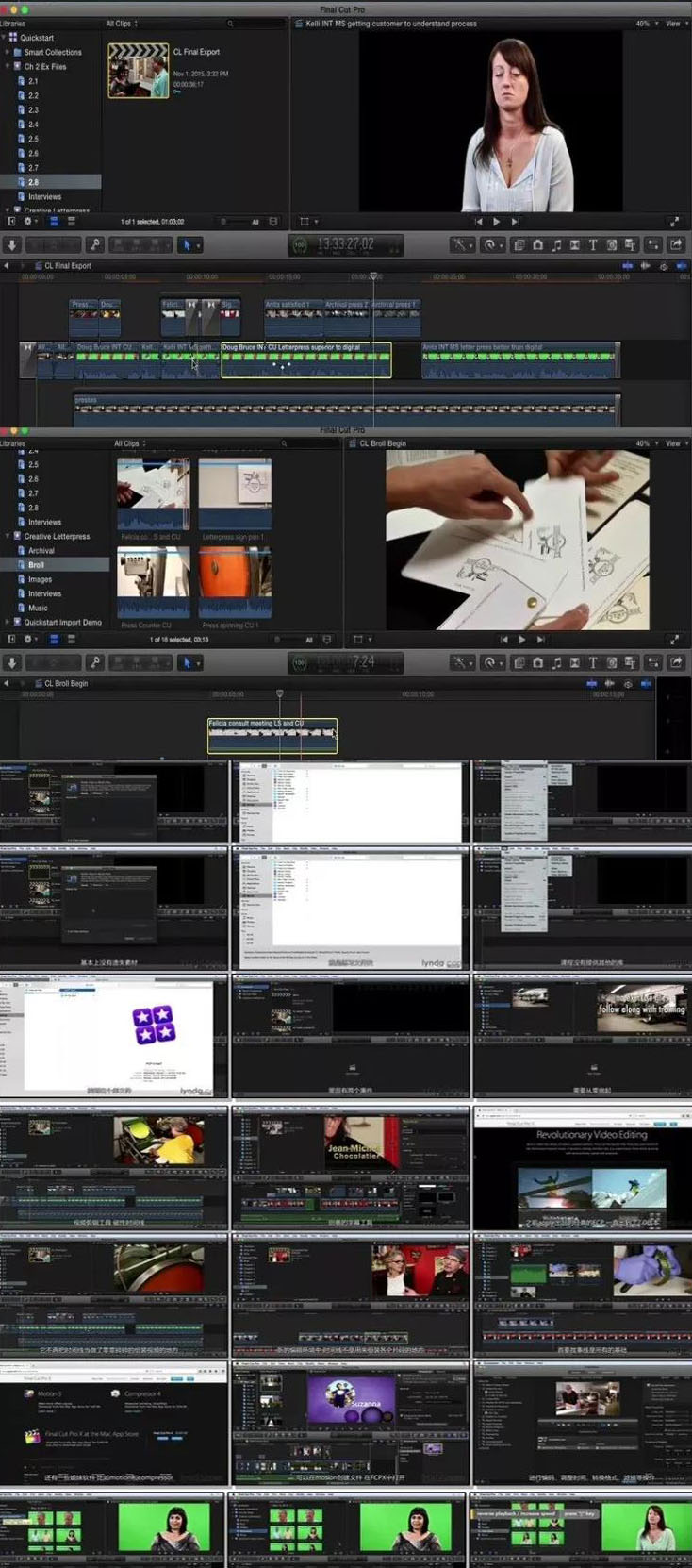
Task: Click the Letterpress sign pan 1 thumbnail
Action: [x=235, y=493]
